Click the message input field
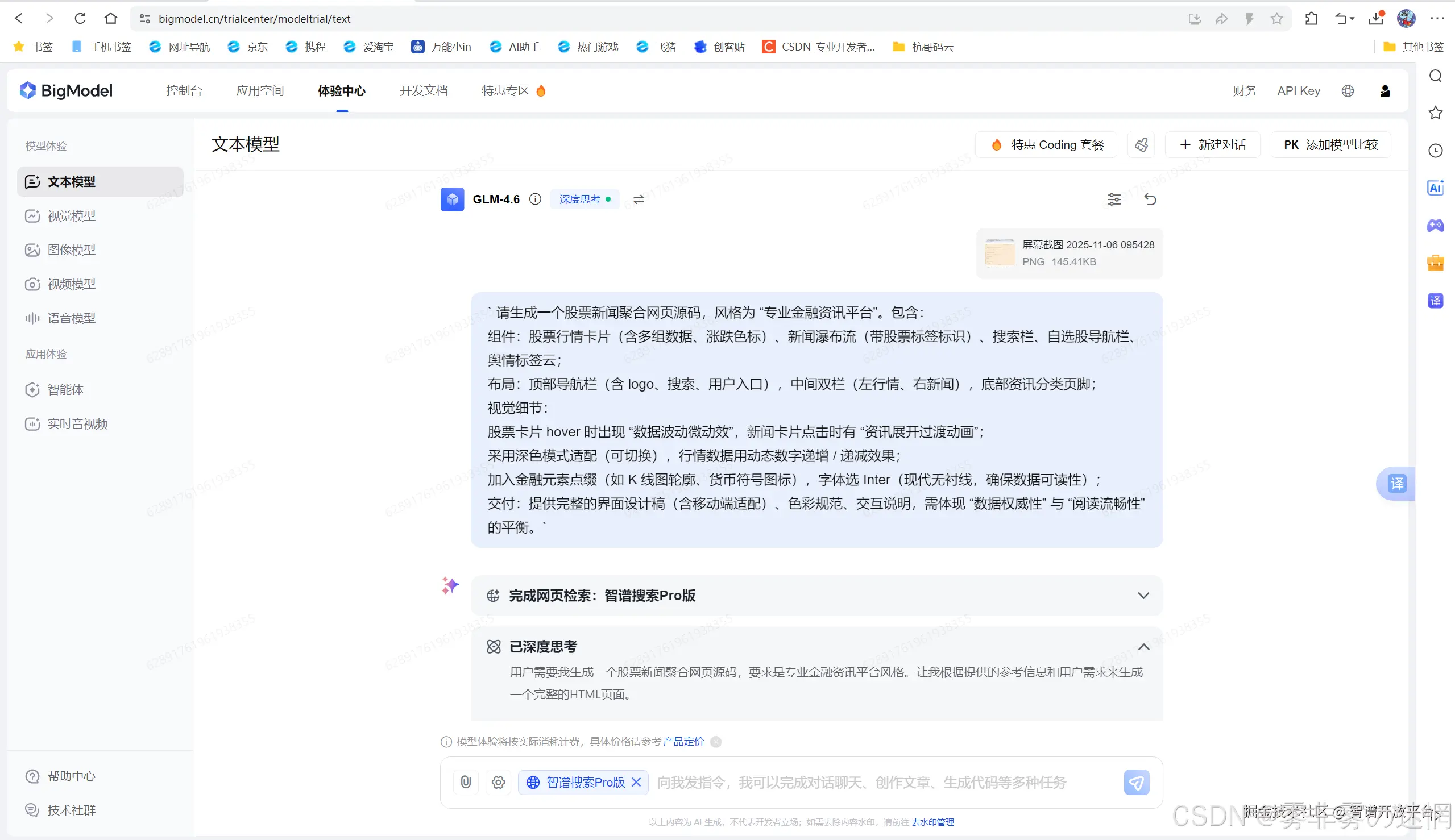Image resolution: width=1455 pixels, height=840 pixels. (883, 782)
